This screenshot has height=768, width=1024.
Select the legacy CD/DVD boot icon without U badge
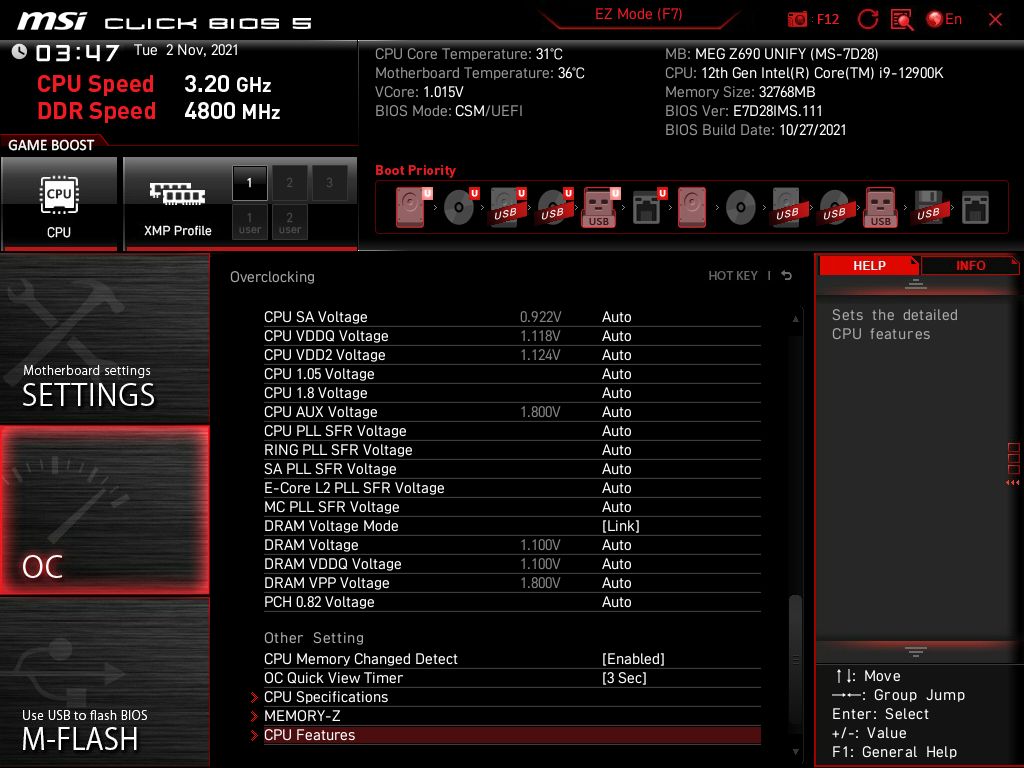(741, 208)
